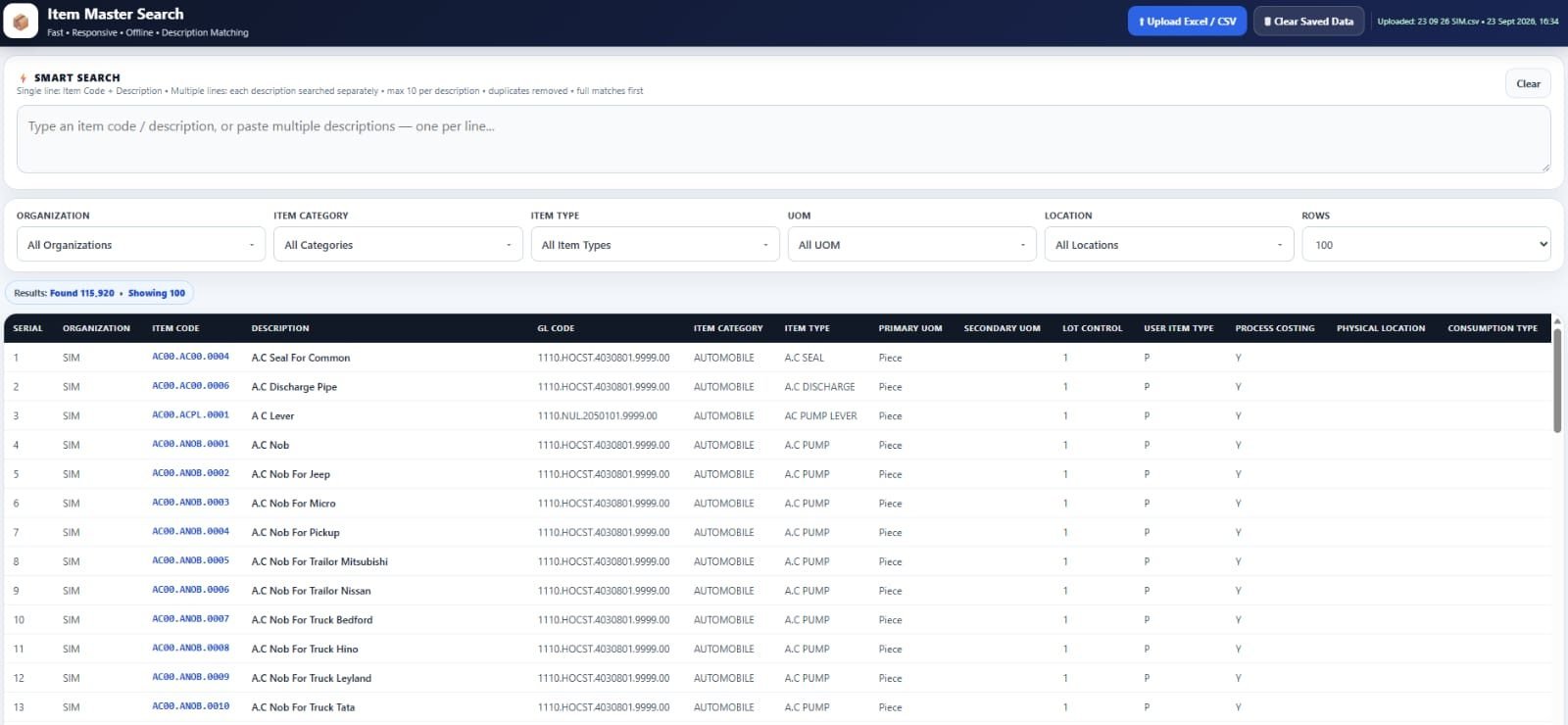
Task: Click the GL Code column header
Action: click(556, 328)
